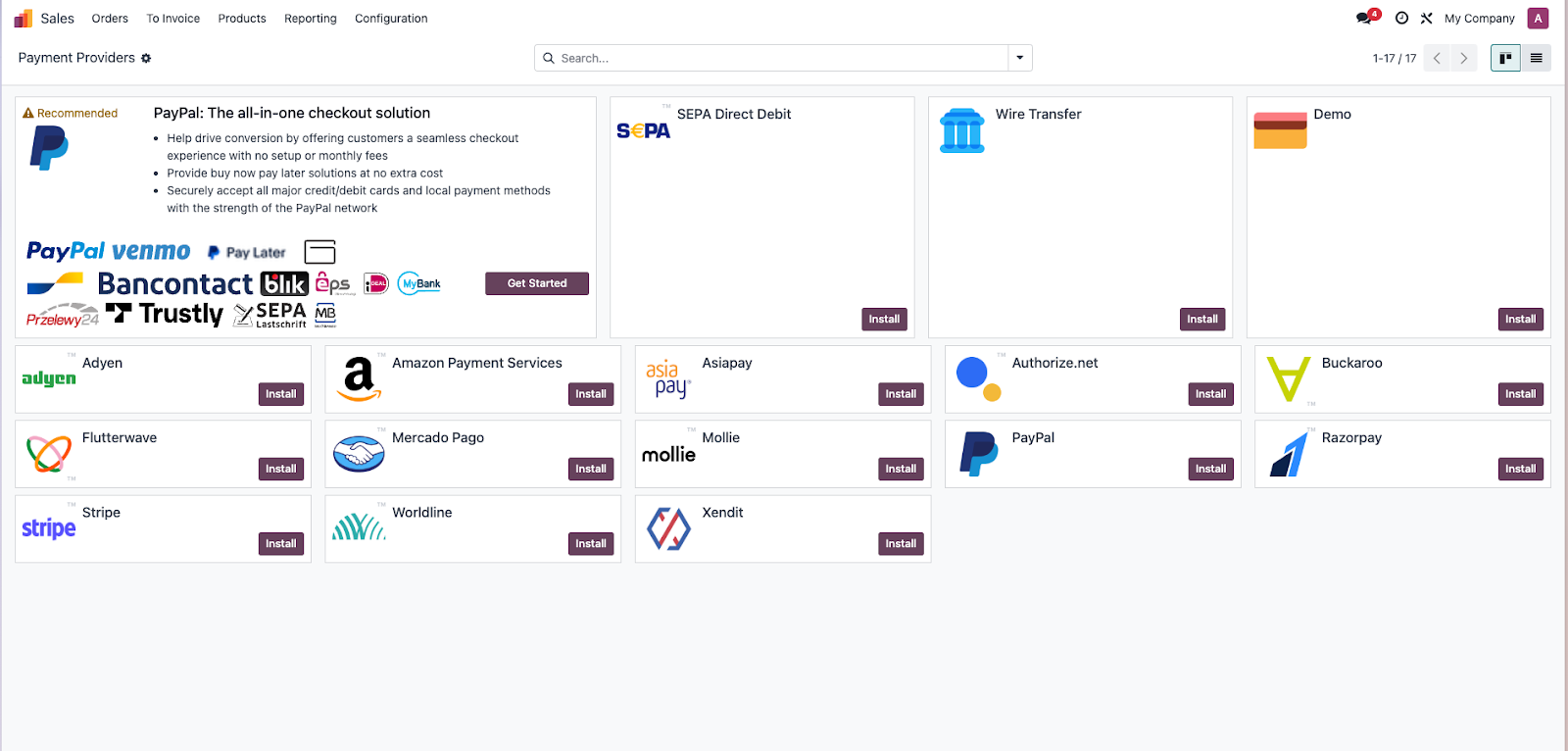
Task: Switch to List view
Action: pos(1536,58)
